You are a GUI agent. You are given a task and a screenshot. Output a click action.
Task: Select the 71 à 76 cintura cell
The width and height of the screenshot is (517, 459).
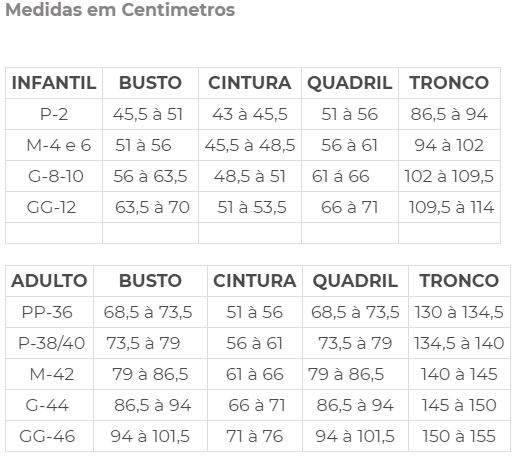[x=255, y=436]
